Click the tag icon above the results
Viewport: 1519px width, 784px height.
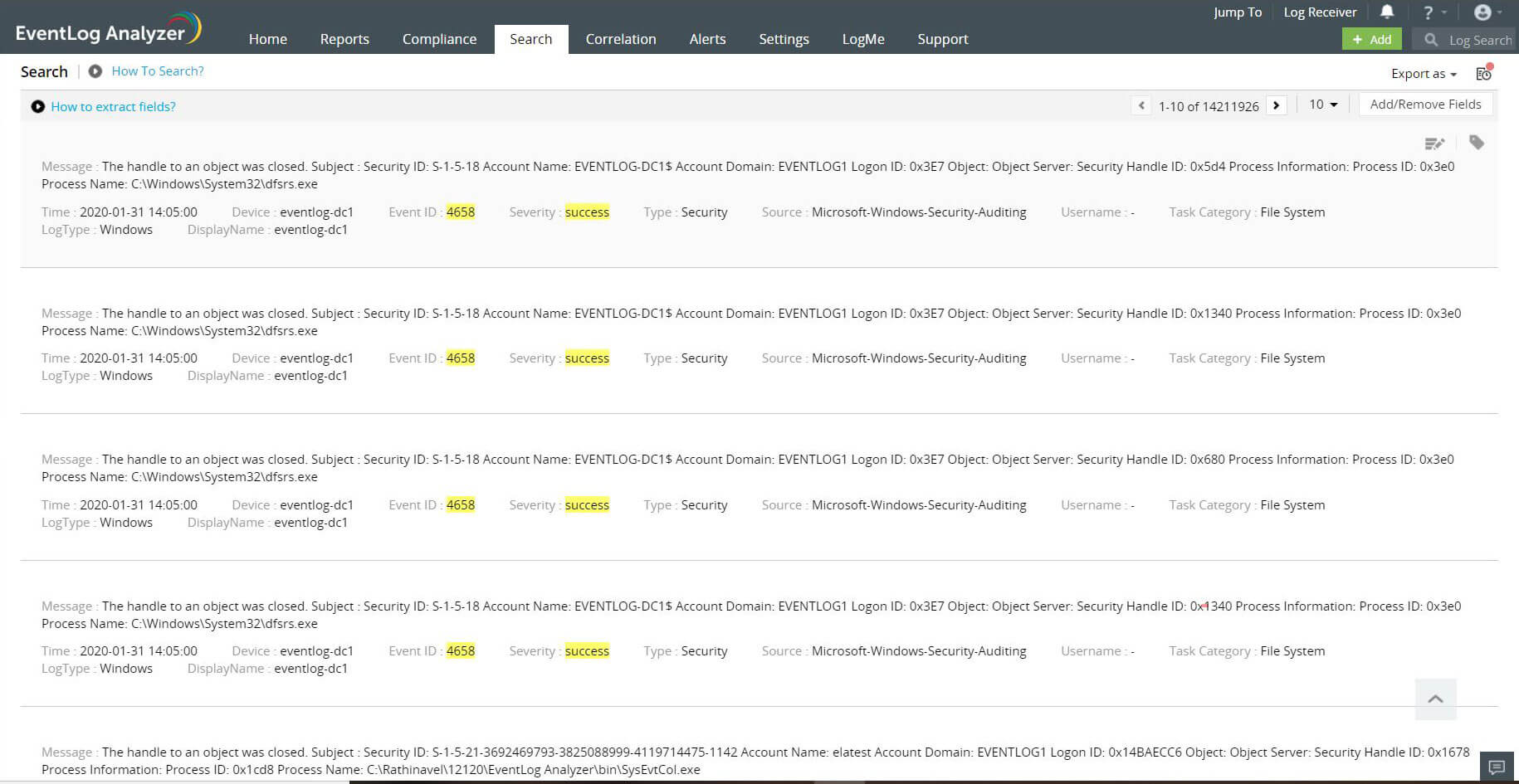tap(1477, 143)
